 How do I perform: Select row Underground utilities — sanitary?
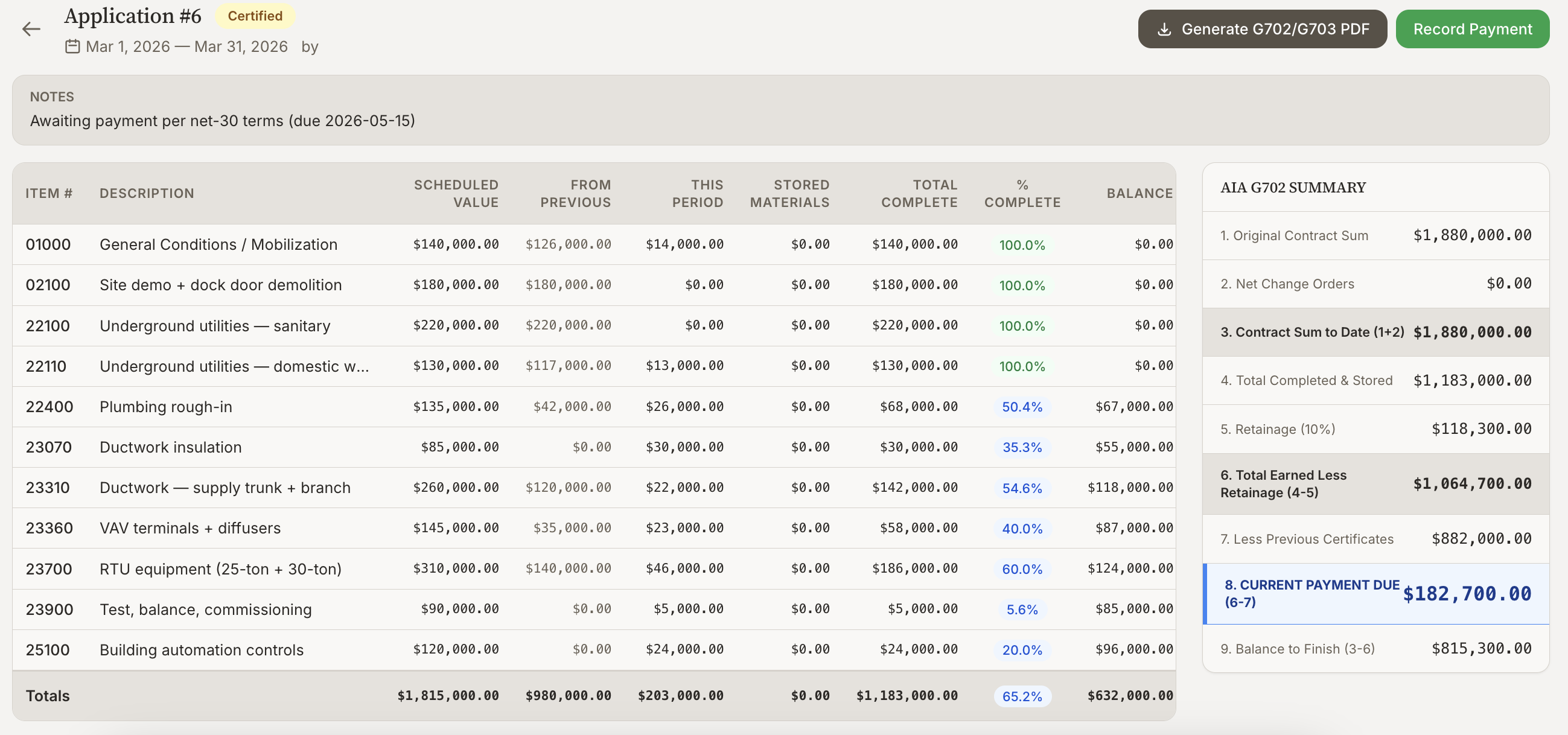click(593, 325)
